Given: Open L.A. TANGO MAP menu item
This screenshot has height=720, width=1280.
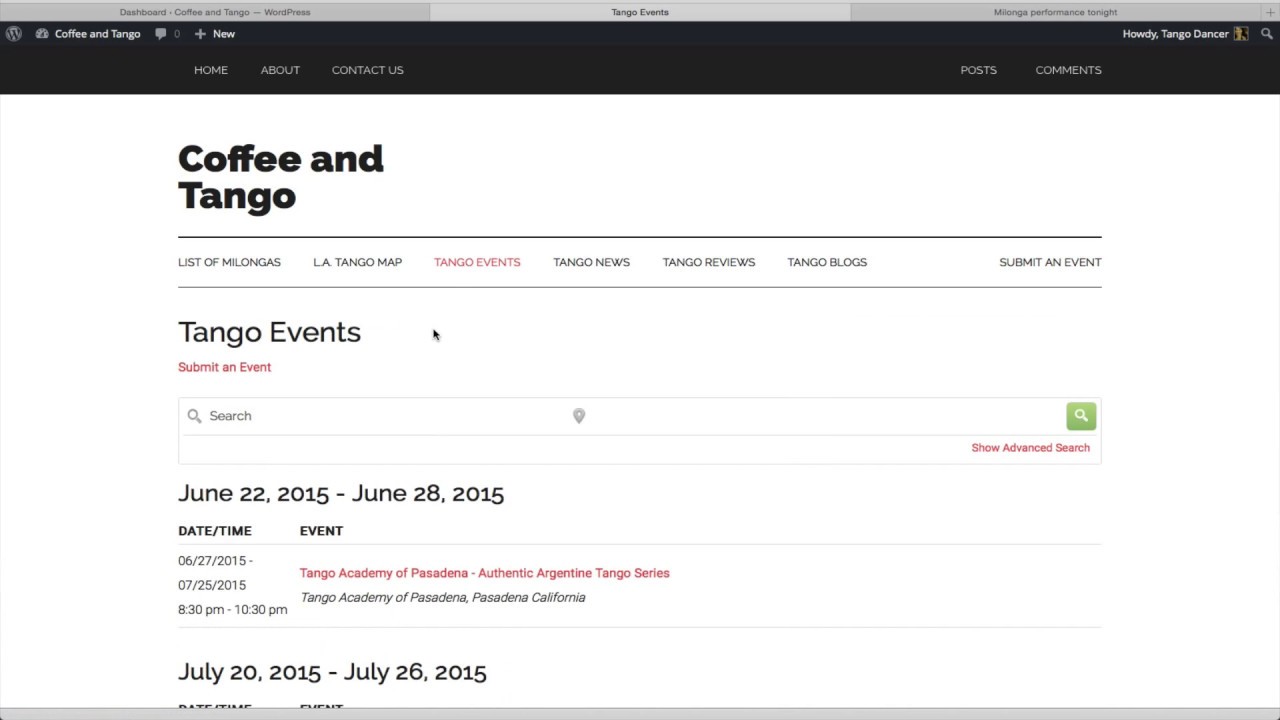Looking at the screenshot, I should (x=357, y=262).
